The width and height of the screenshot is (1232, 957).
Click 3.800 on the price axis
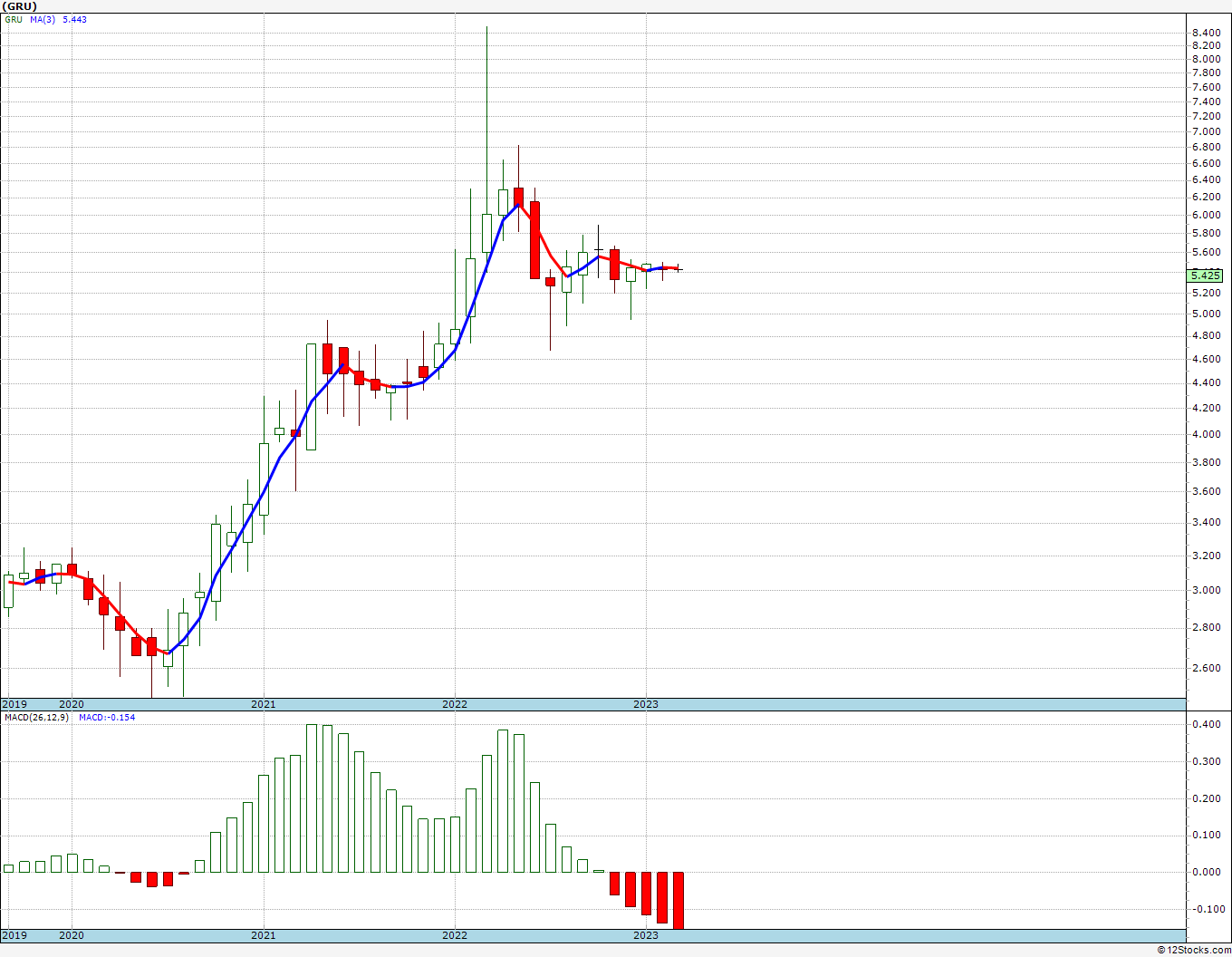(1206, 462)
